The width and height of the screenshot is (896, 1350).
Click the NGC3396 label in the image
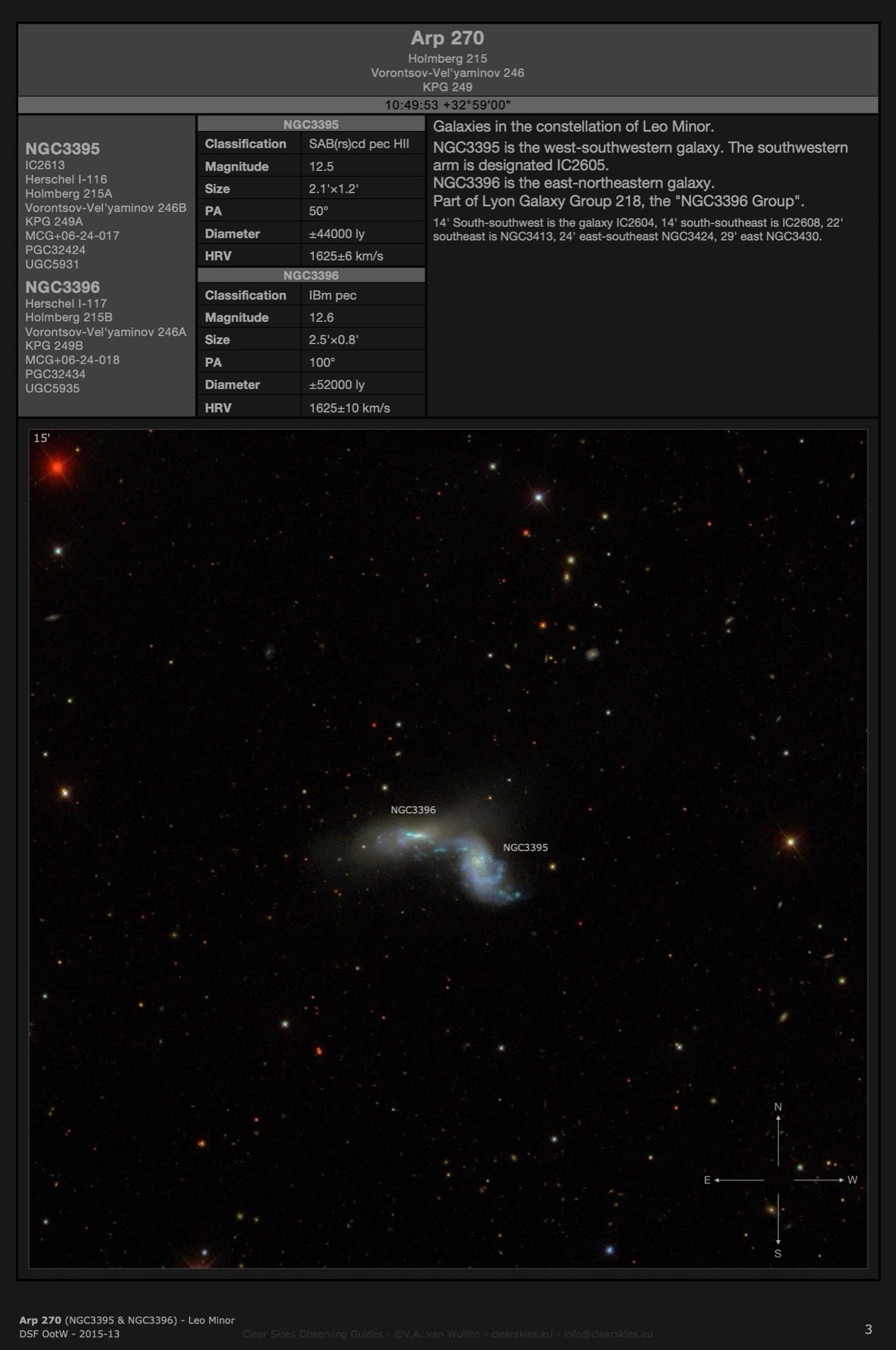point(413,810)
